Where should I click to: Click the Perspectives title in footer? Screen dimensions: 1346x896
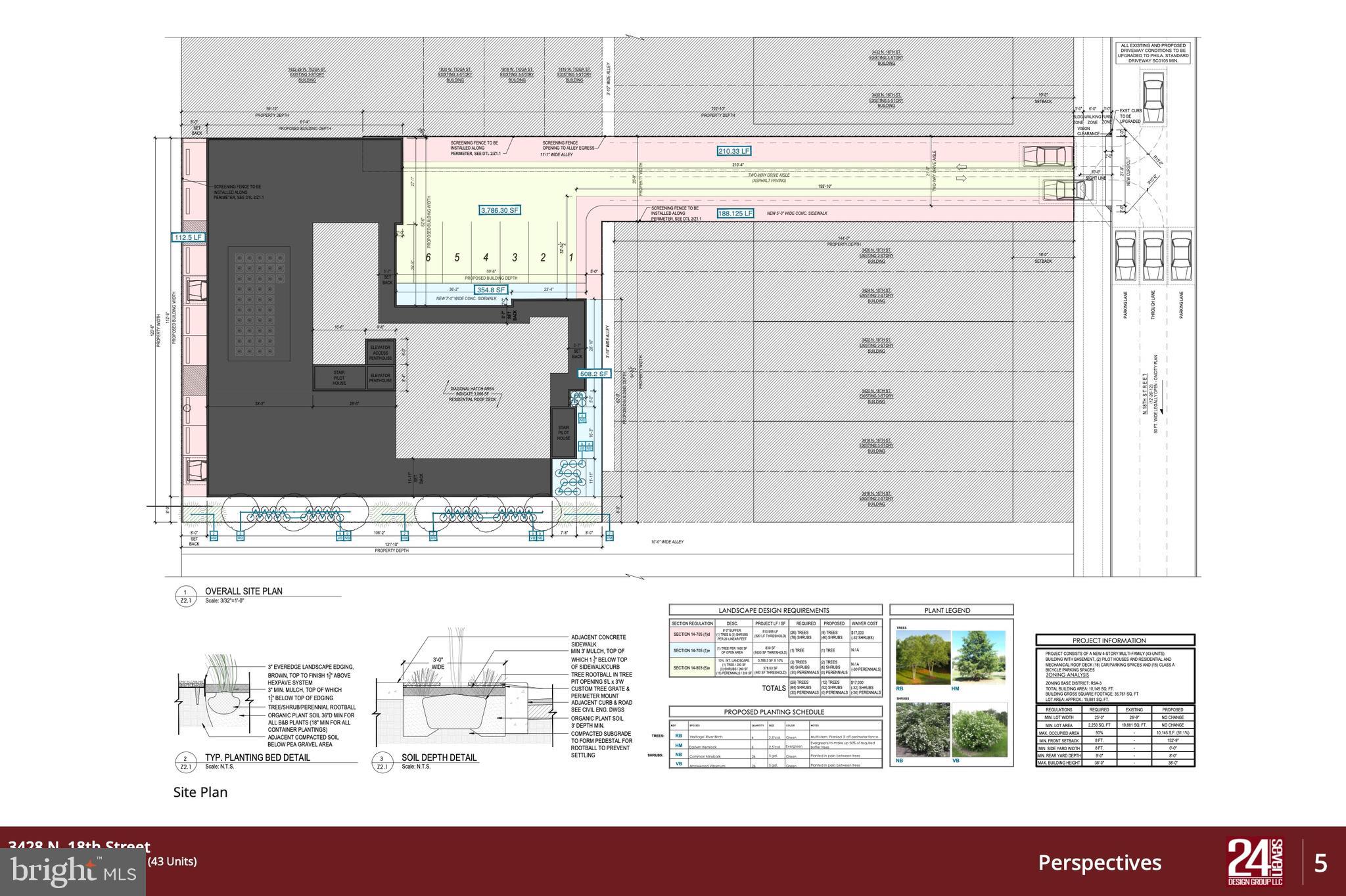(x=1100, y=862)
